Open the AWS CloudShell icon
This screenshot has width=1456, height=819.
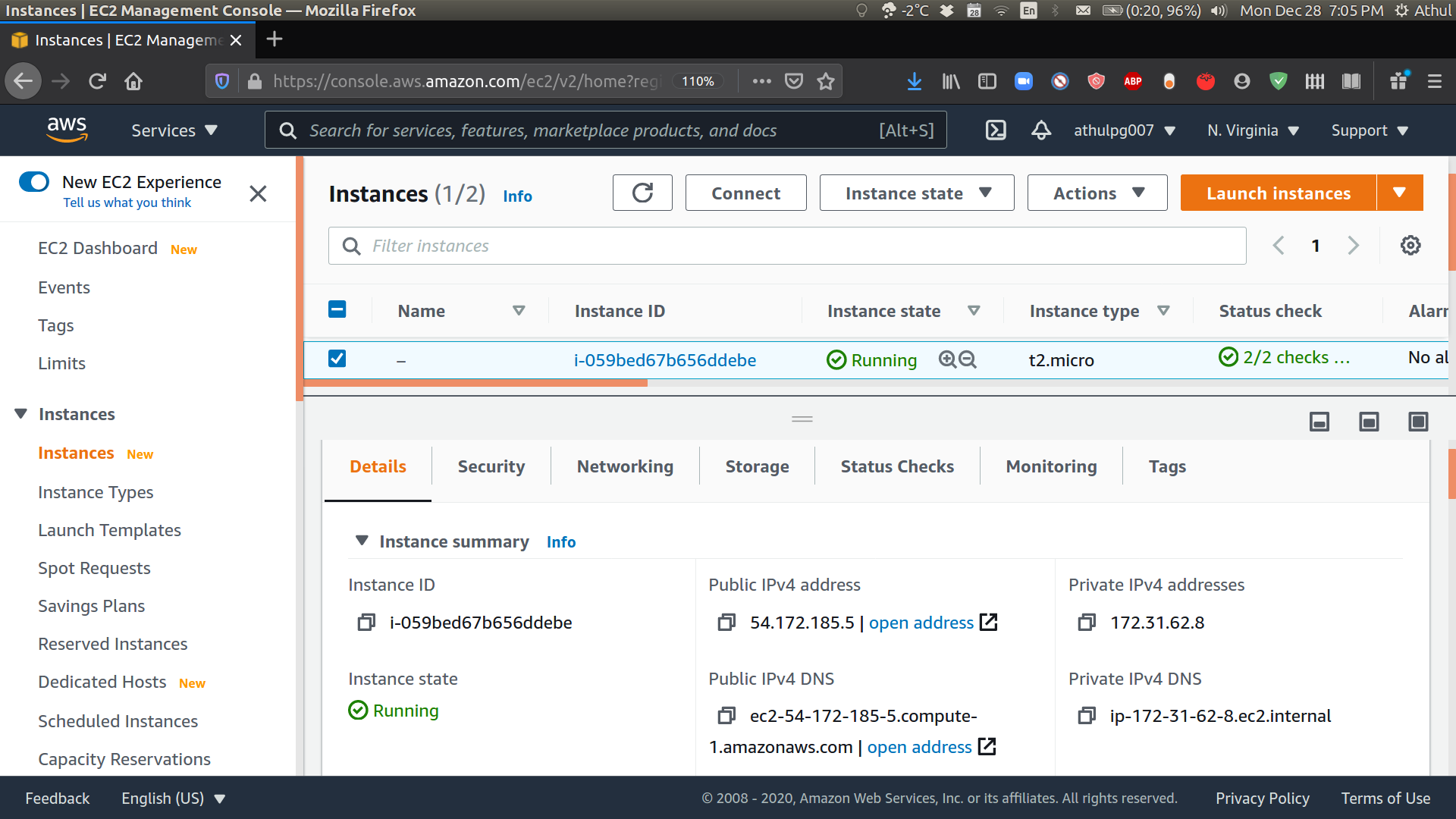point(995,130)
